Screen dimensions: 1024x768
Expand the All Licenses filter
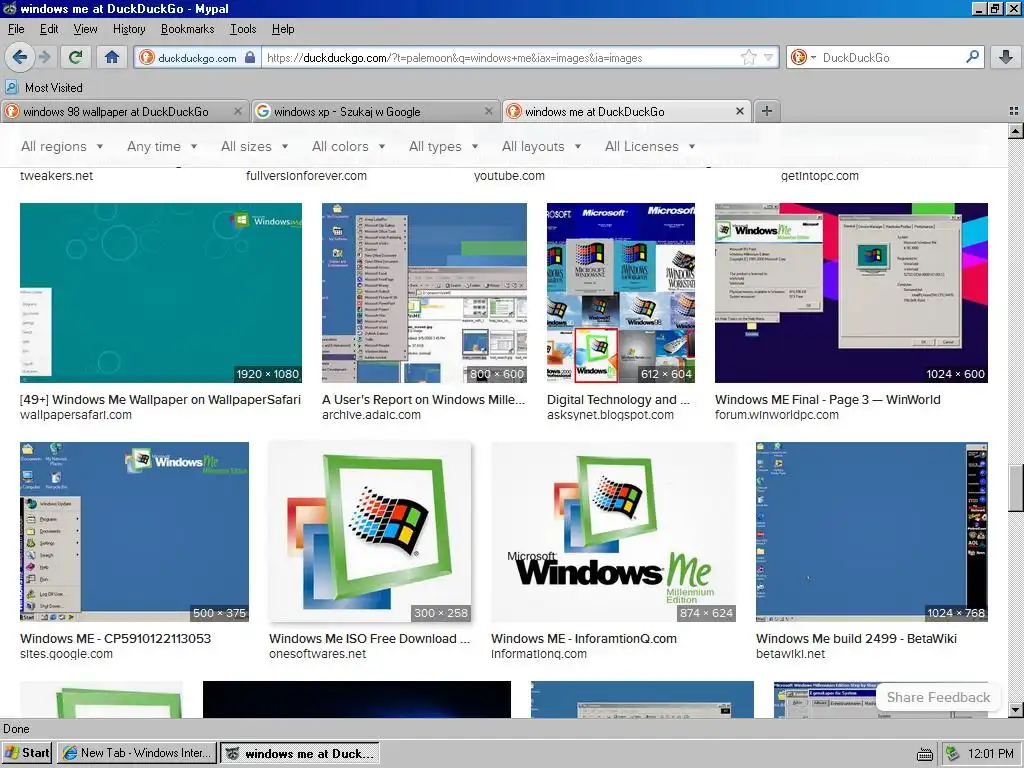tap(650, 146)
